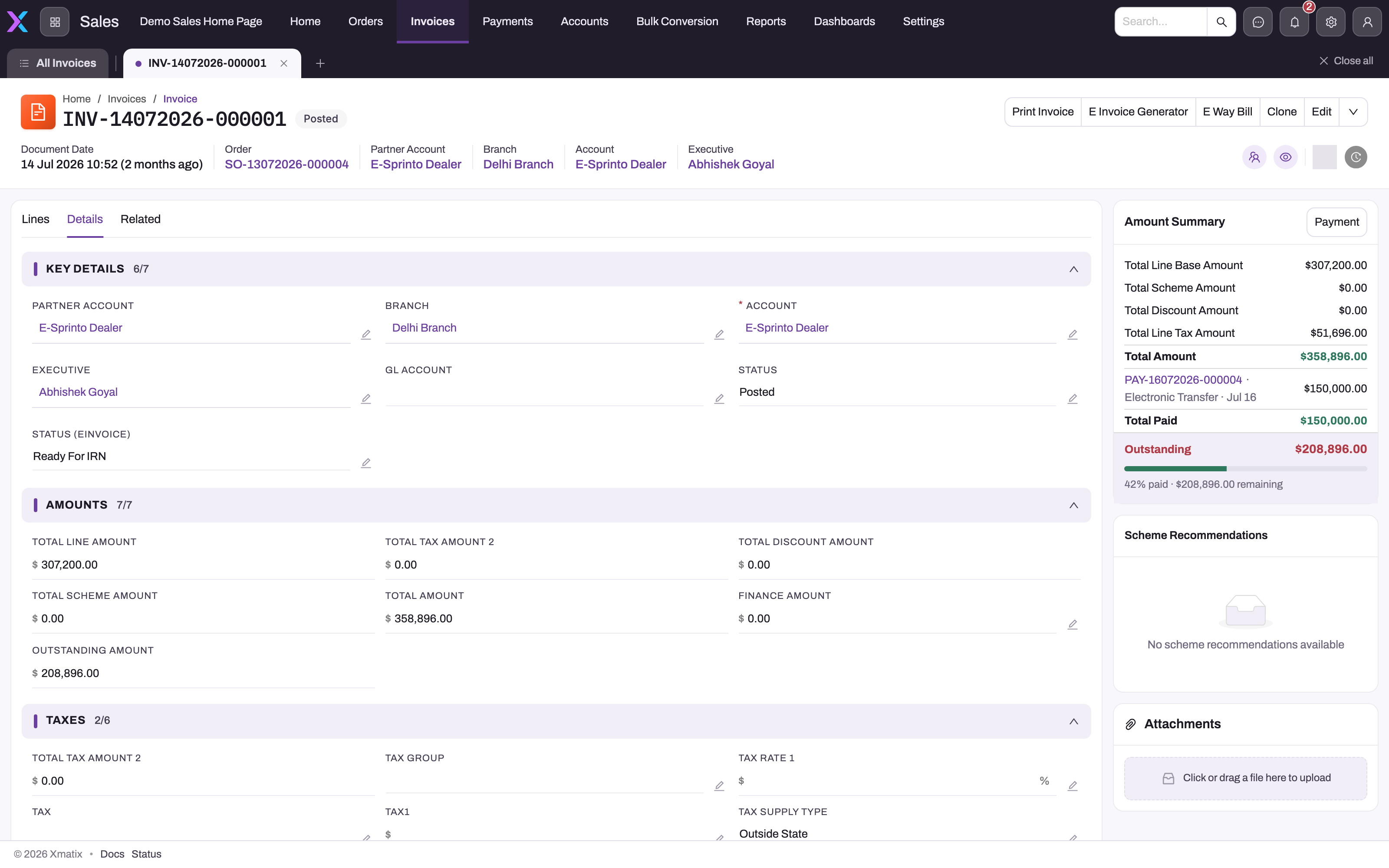Open the Orders menu
The height and width of the screenshot is (868, 1389).
(365, 22)
